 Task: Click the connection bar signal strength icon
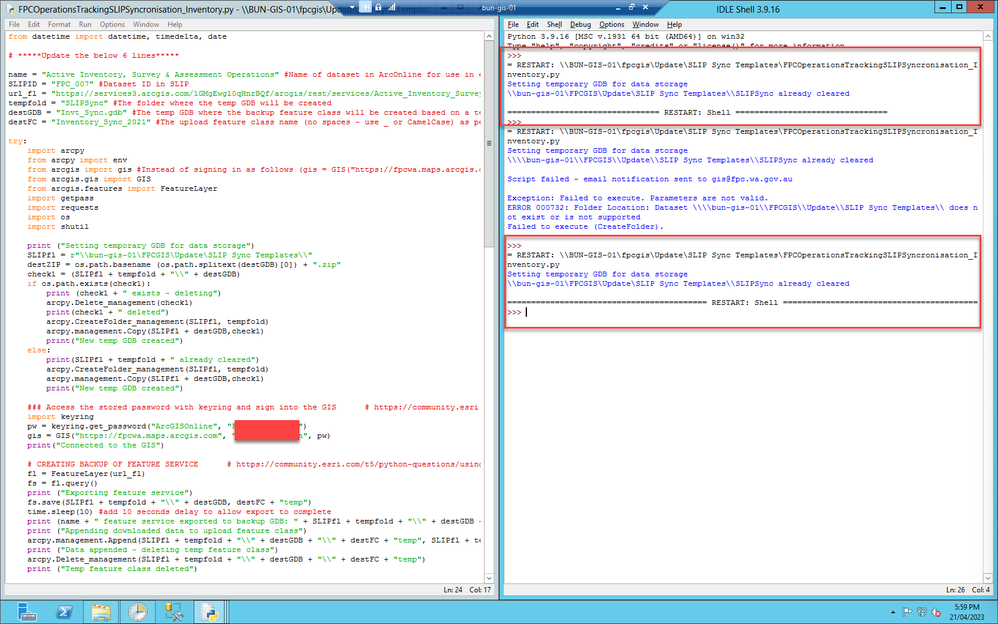click(391, 7)
